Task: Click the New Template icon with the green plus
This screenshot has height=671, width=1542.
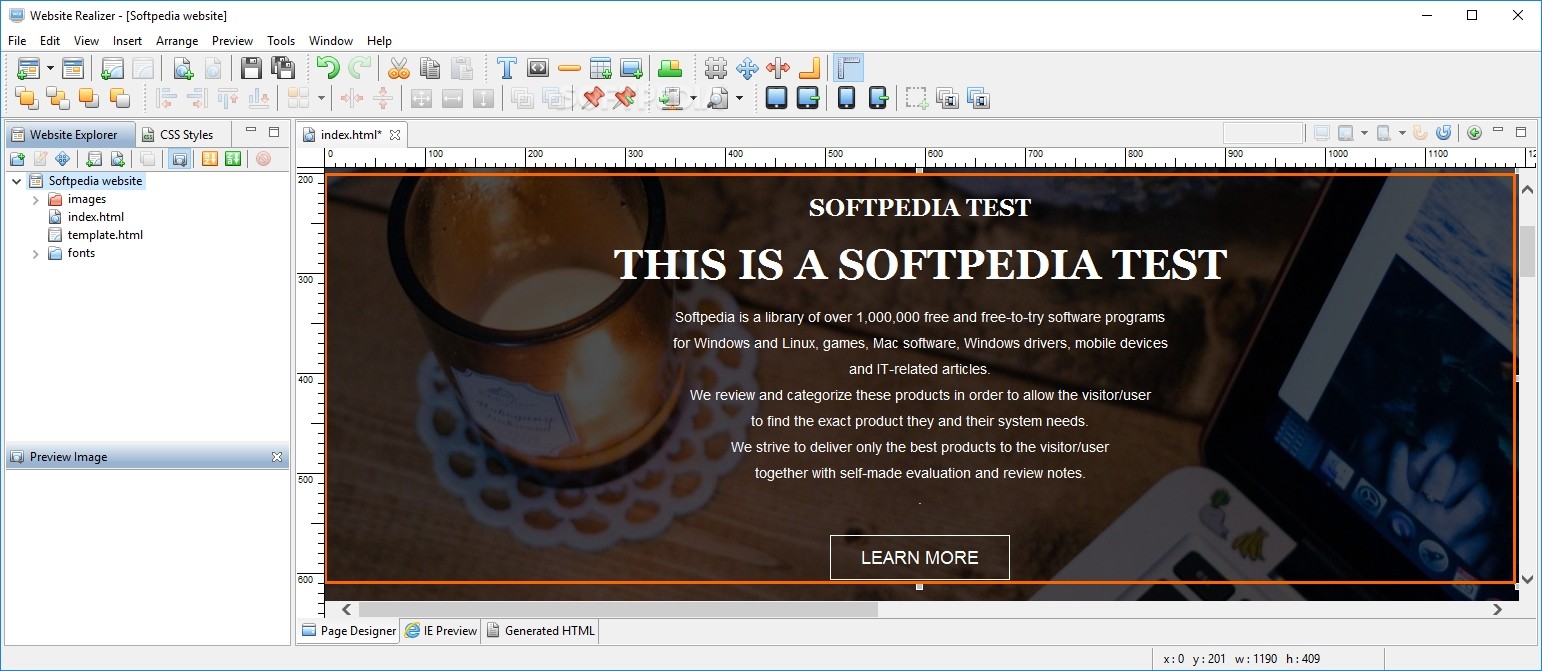Action: point(113,68)
